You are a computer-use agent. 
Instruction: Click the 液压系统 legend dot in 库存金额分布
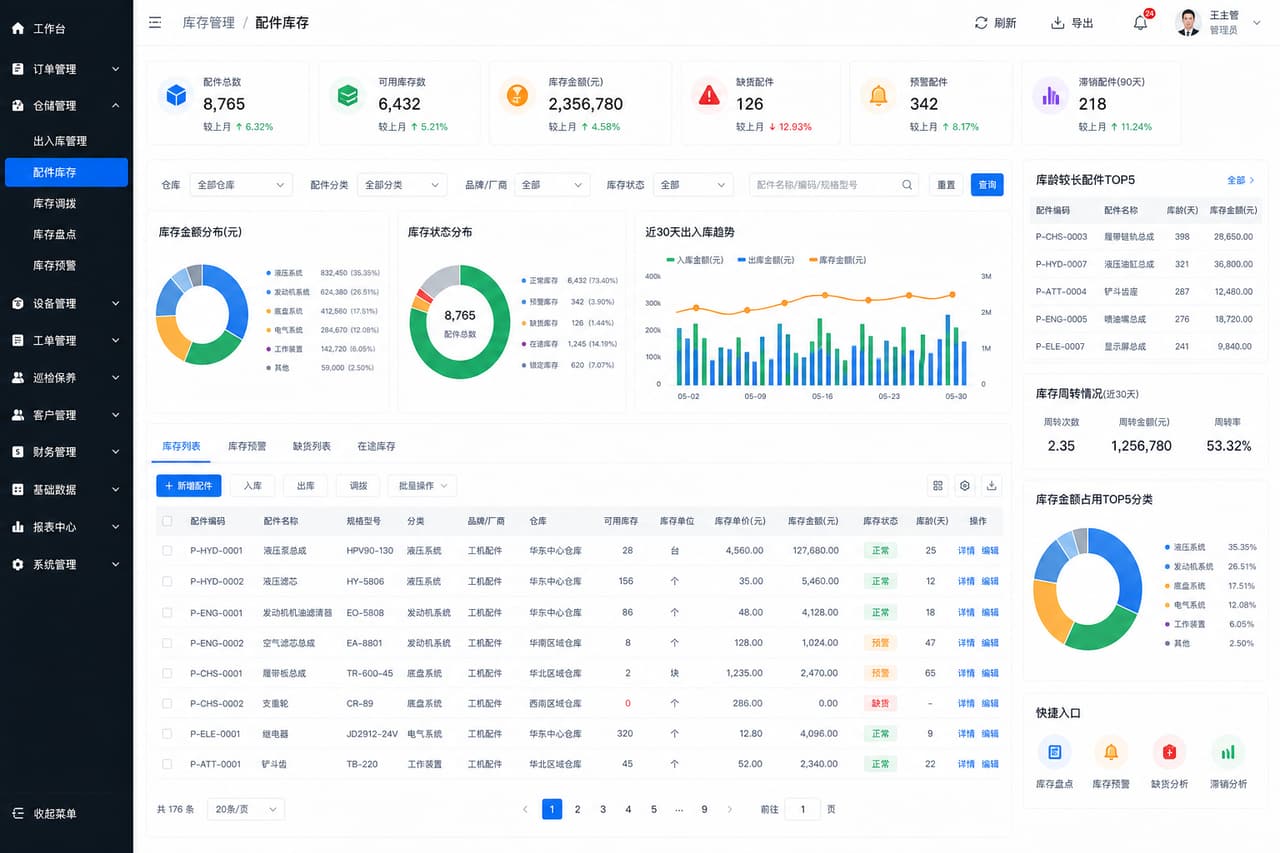(268, 273)
